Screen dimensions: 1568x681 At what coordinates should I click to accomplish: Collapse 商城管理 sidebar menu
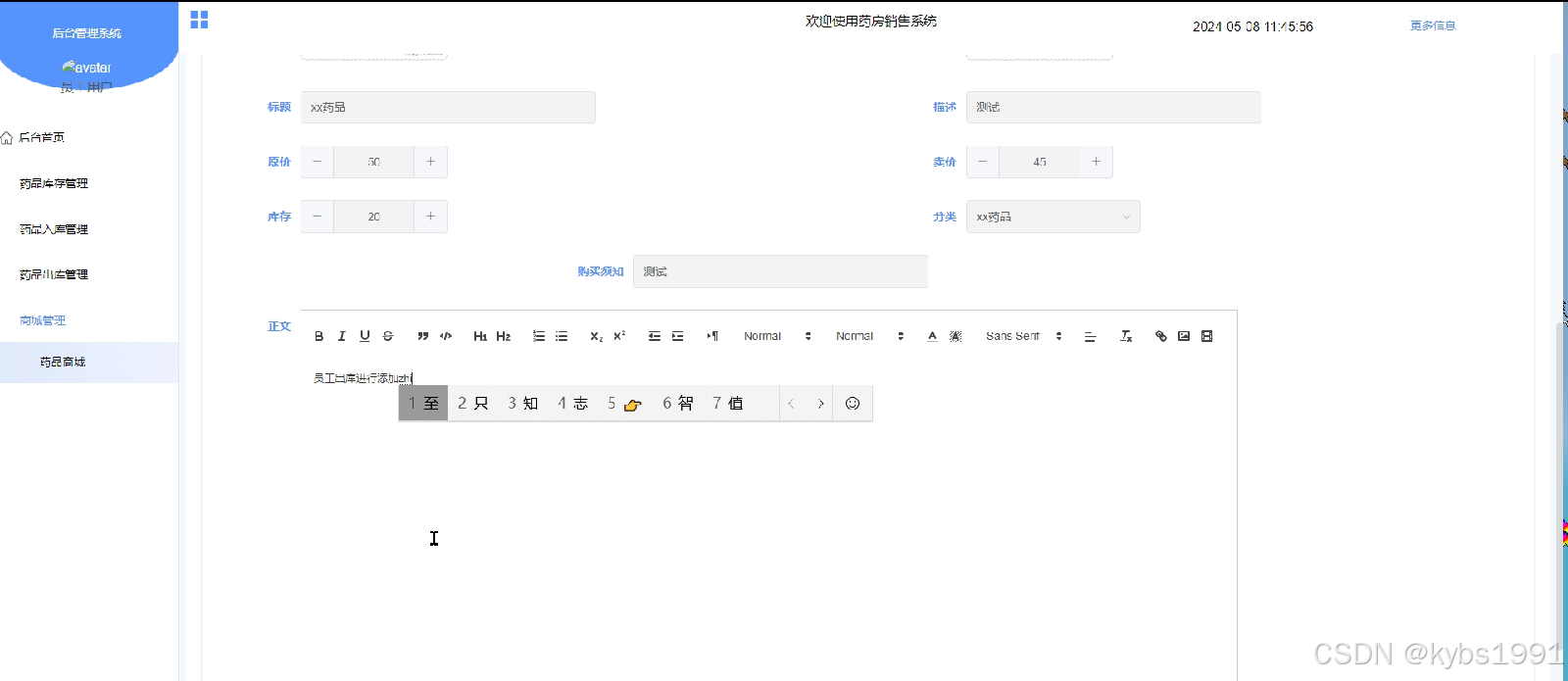coord(43,320)
